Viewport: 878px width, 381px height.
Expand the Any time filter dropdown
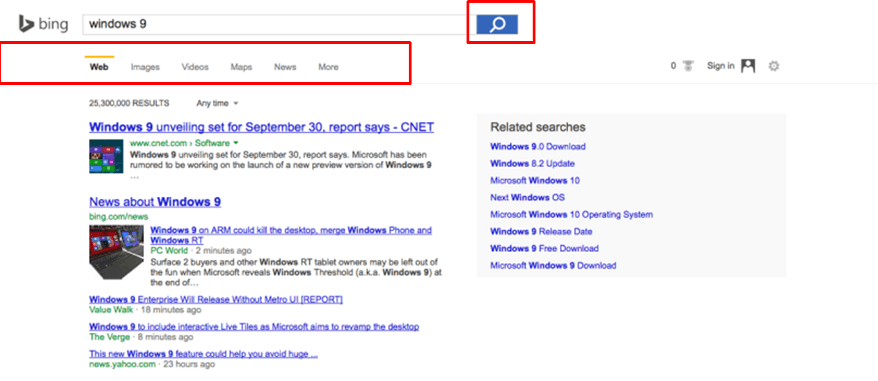pyautogui.click(x=217, y=103)
